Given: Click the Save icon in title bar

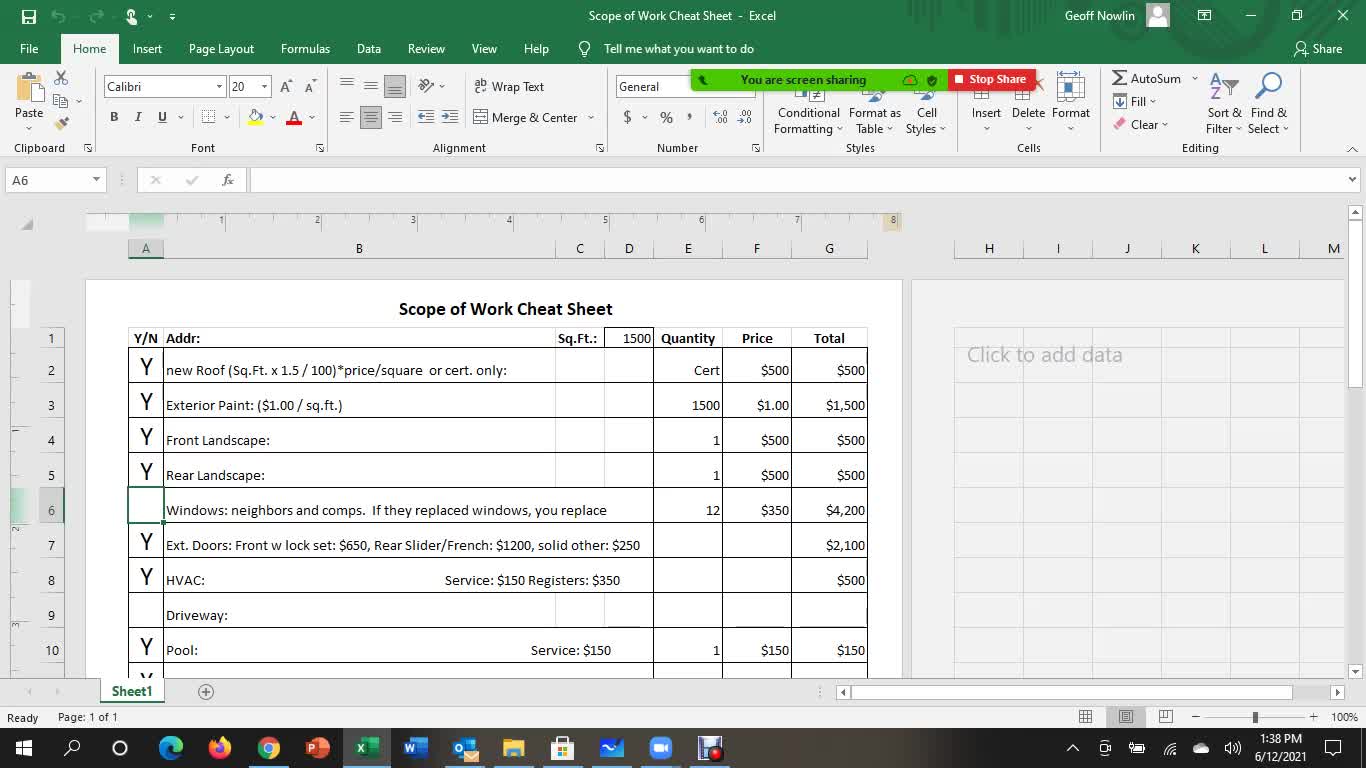Looking at the screenshot, I should point(28,16).
